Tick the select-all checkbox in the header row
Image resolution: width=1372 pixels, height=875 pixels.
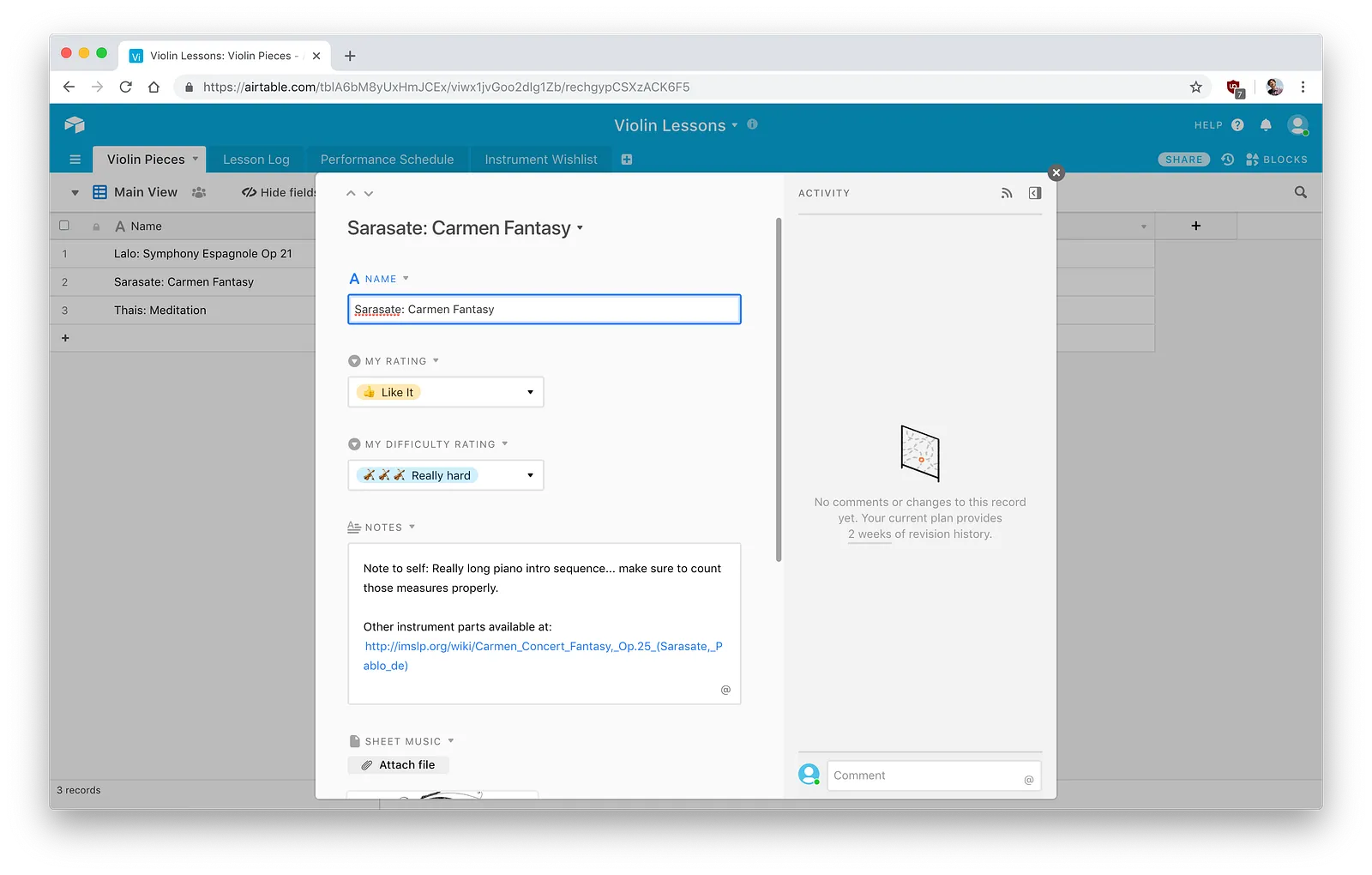click(64, 226)
